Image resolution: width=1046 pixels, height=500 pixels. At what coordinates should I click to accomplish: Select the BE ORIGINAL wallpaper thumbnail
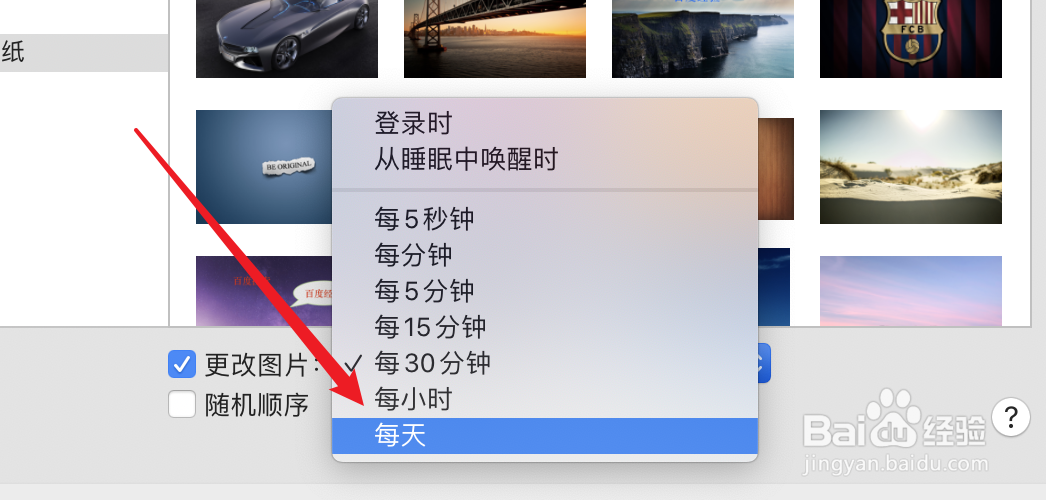[264, 167]
